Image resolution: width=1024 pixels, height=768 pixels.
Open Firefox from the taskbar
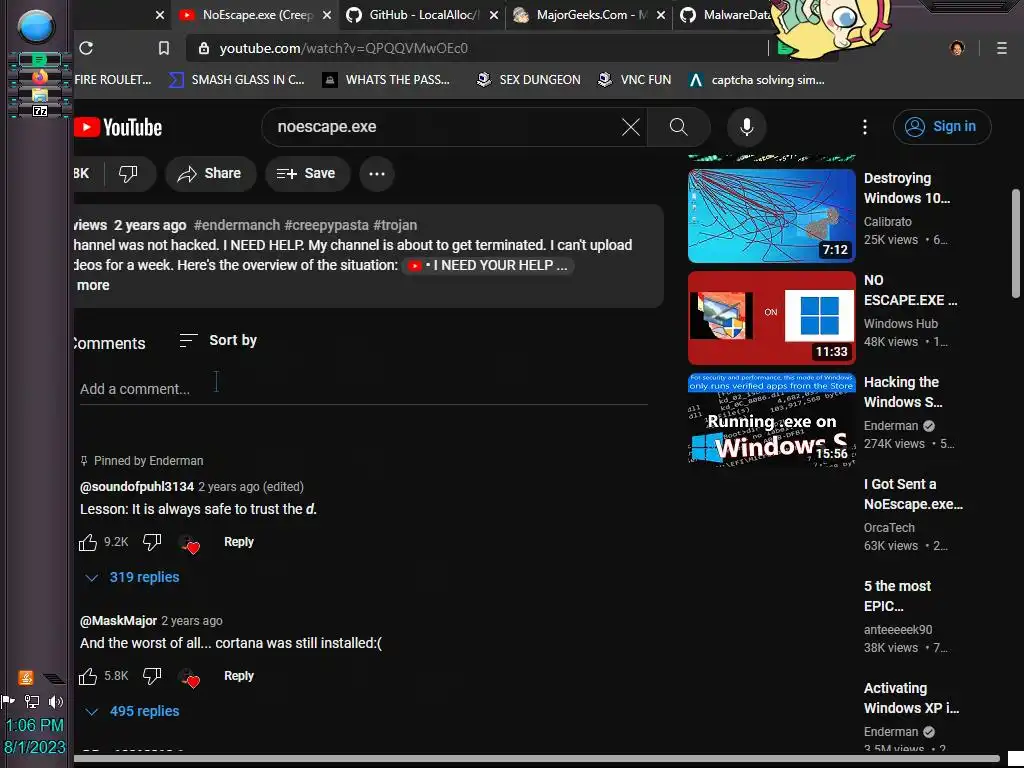(40, 77)
